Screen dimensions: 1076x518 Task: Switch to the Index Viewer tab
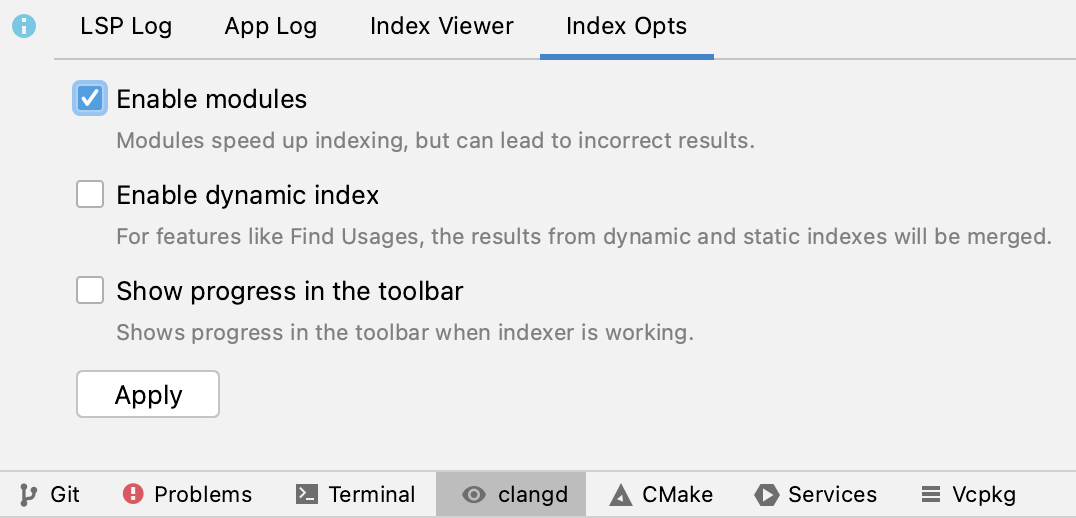441,27
